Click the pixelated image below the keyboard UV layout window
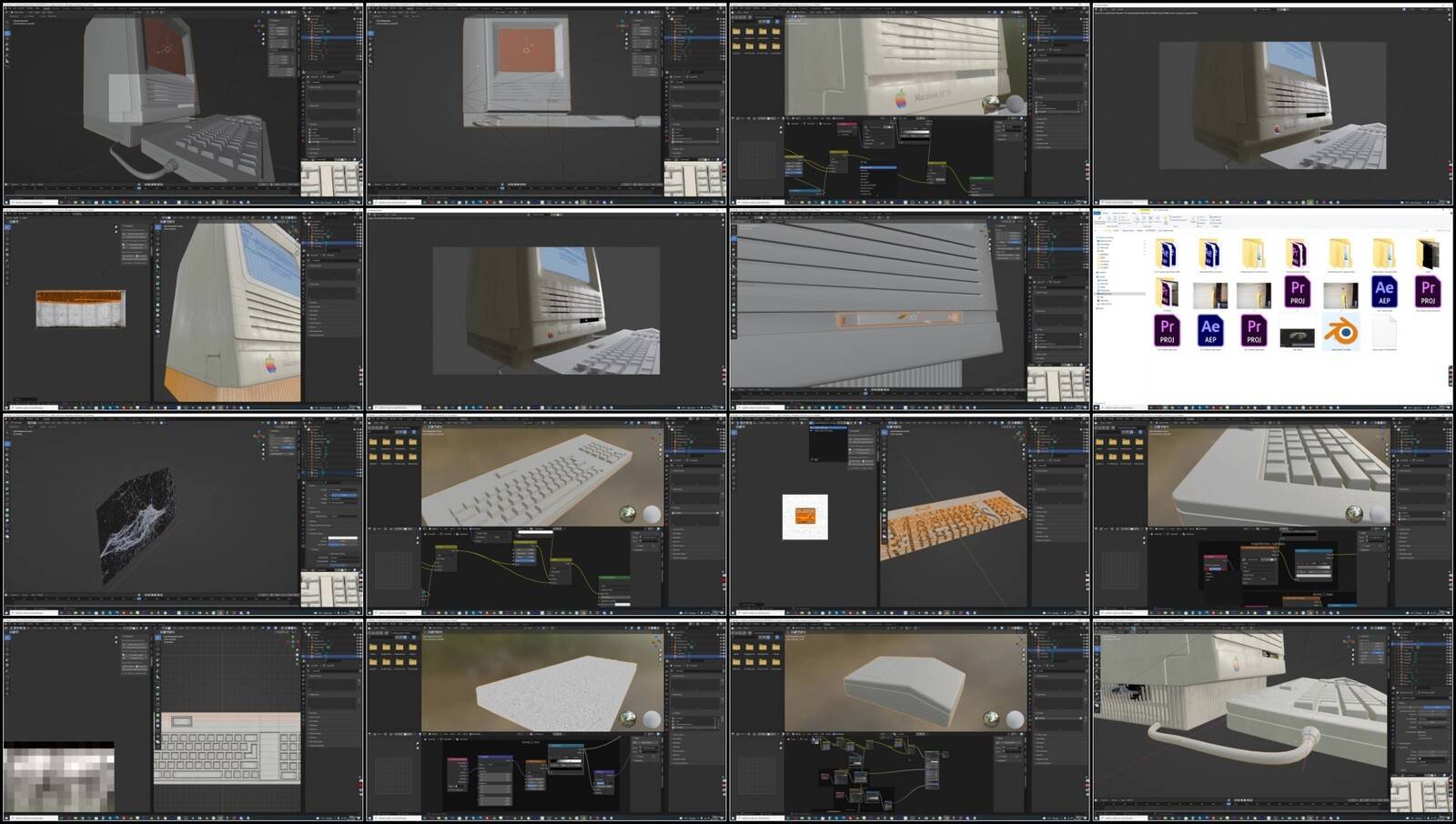This screenshot has height=824, width=1456. (59, 777)
